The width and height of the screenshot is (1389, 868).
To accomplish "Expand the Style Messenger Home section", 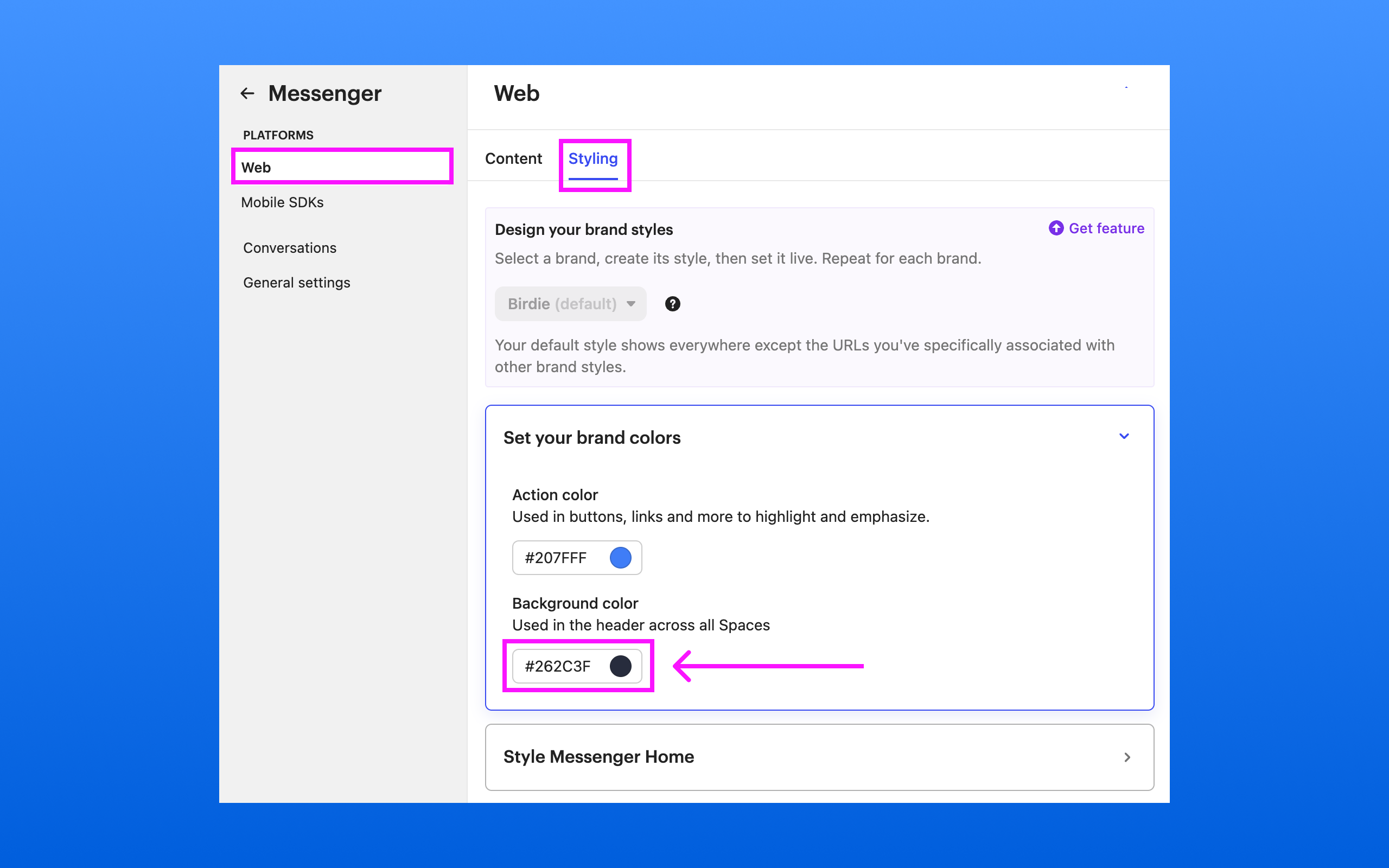I will tap(1127, 757).
